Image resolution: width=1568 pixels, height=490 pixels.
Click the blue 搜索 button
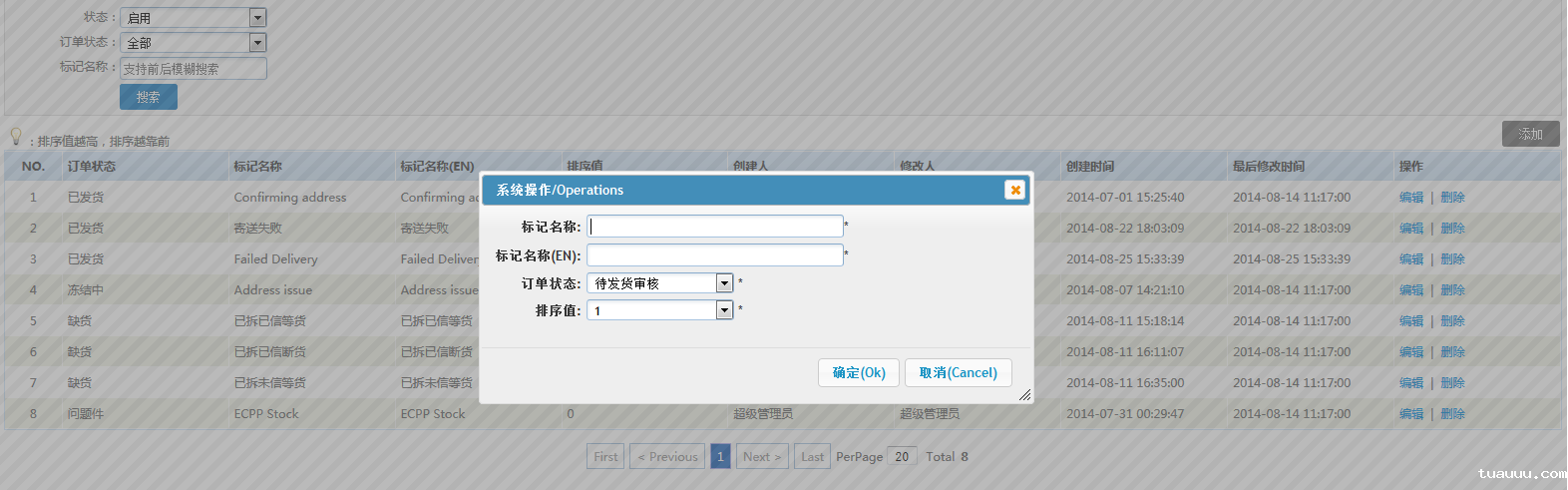click(149, 97)
